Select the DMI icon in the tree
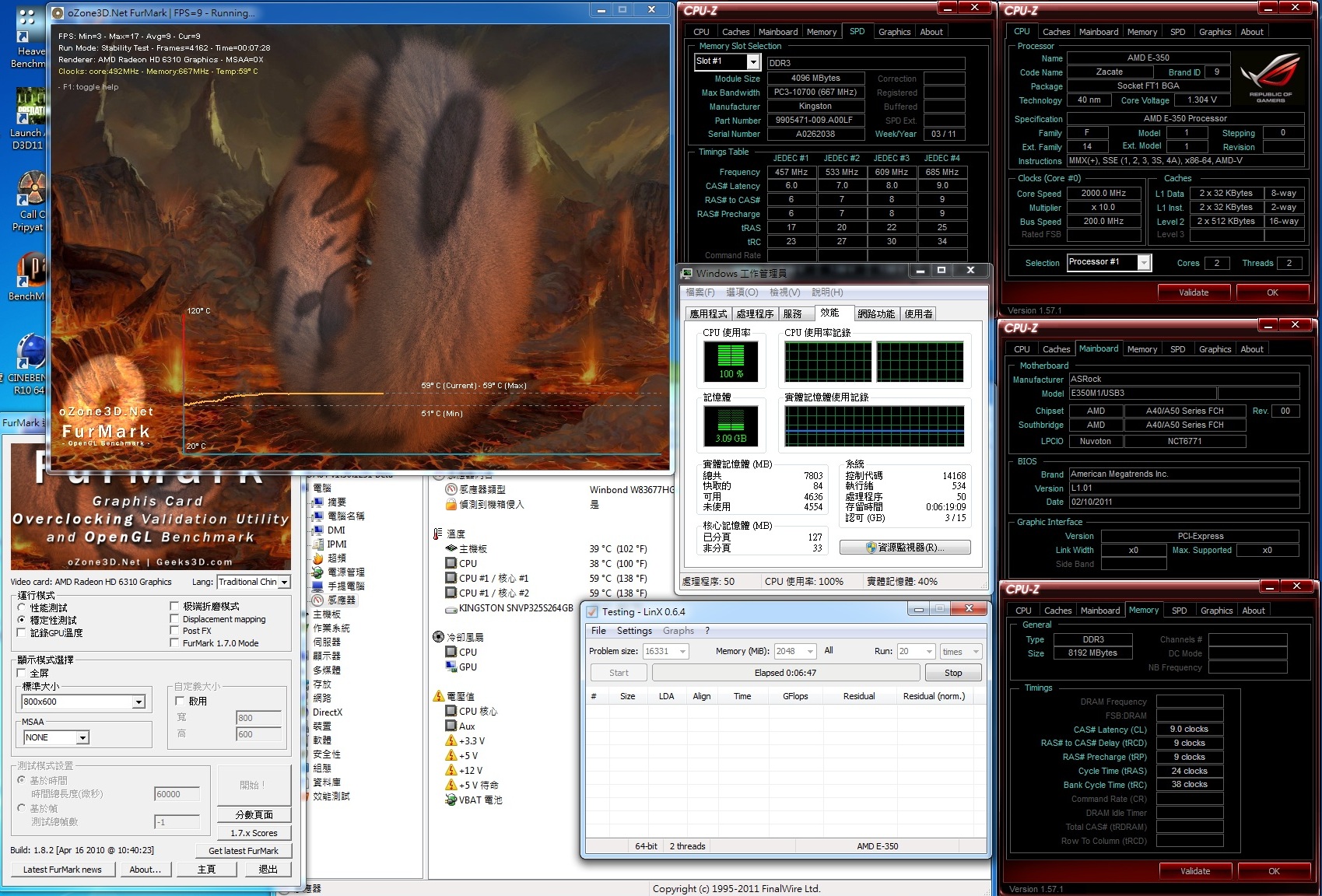Viewport: 1322px width, 896px height. 317,530
